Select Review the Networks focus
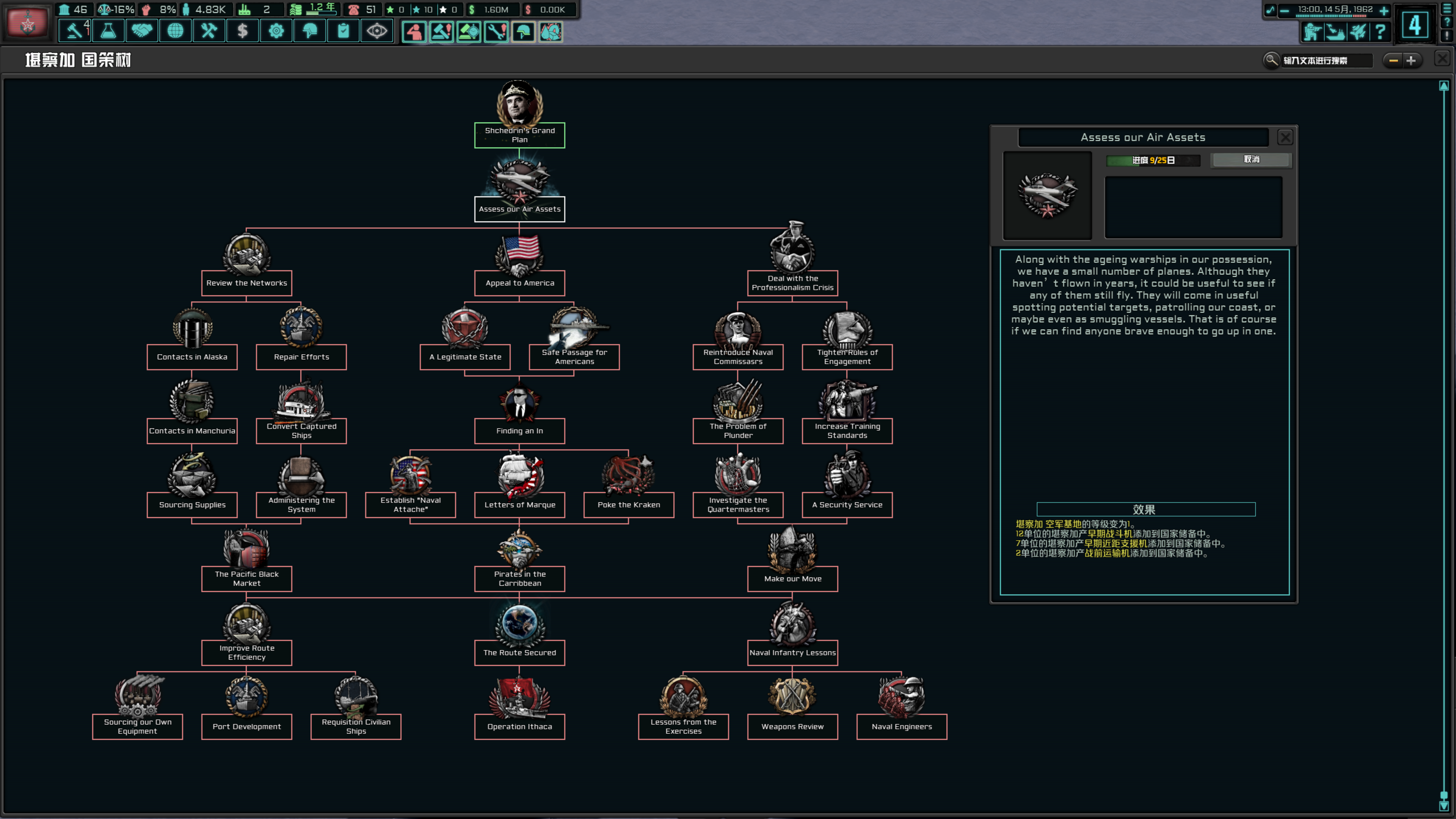The image size is (1456, 819). 246,283
